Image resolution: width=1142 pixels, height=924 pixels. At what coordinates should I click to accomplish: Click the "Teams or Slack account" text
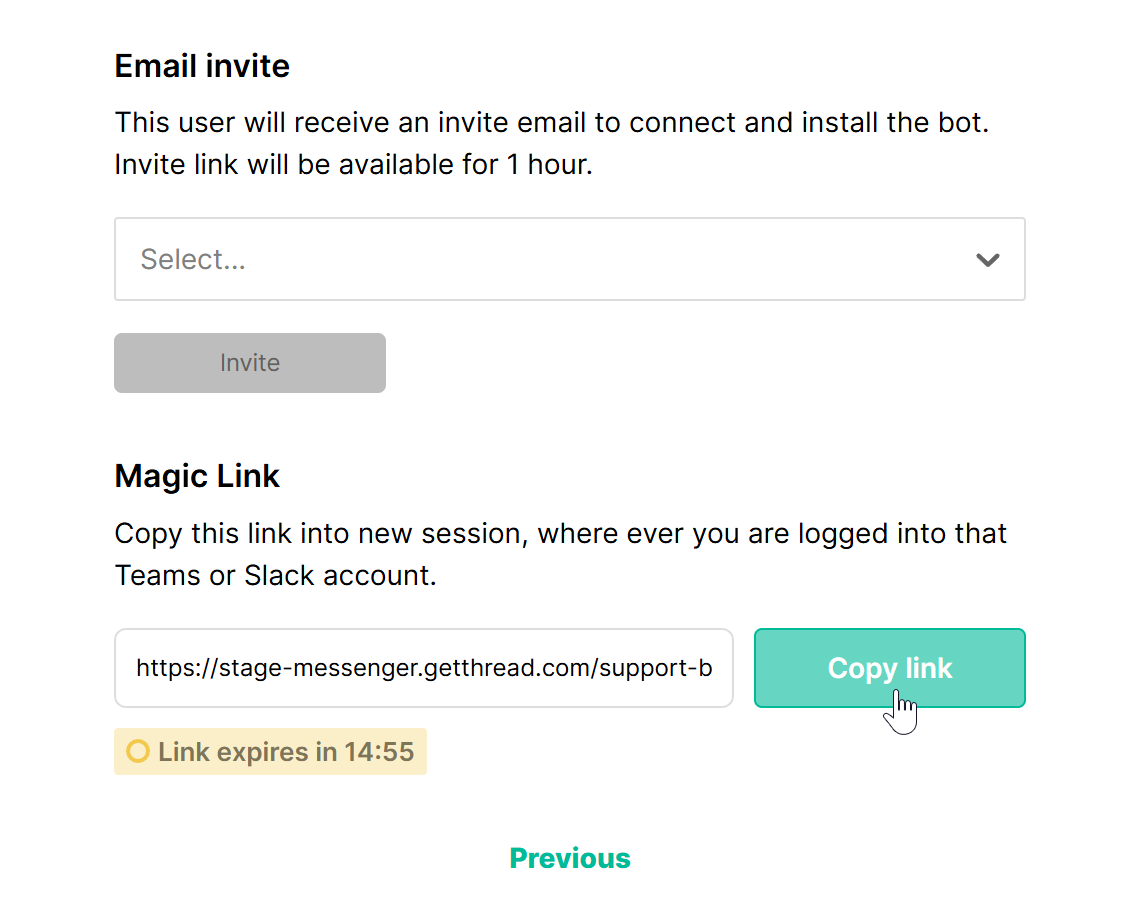pyautogui.click(x=275, y=576)
